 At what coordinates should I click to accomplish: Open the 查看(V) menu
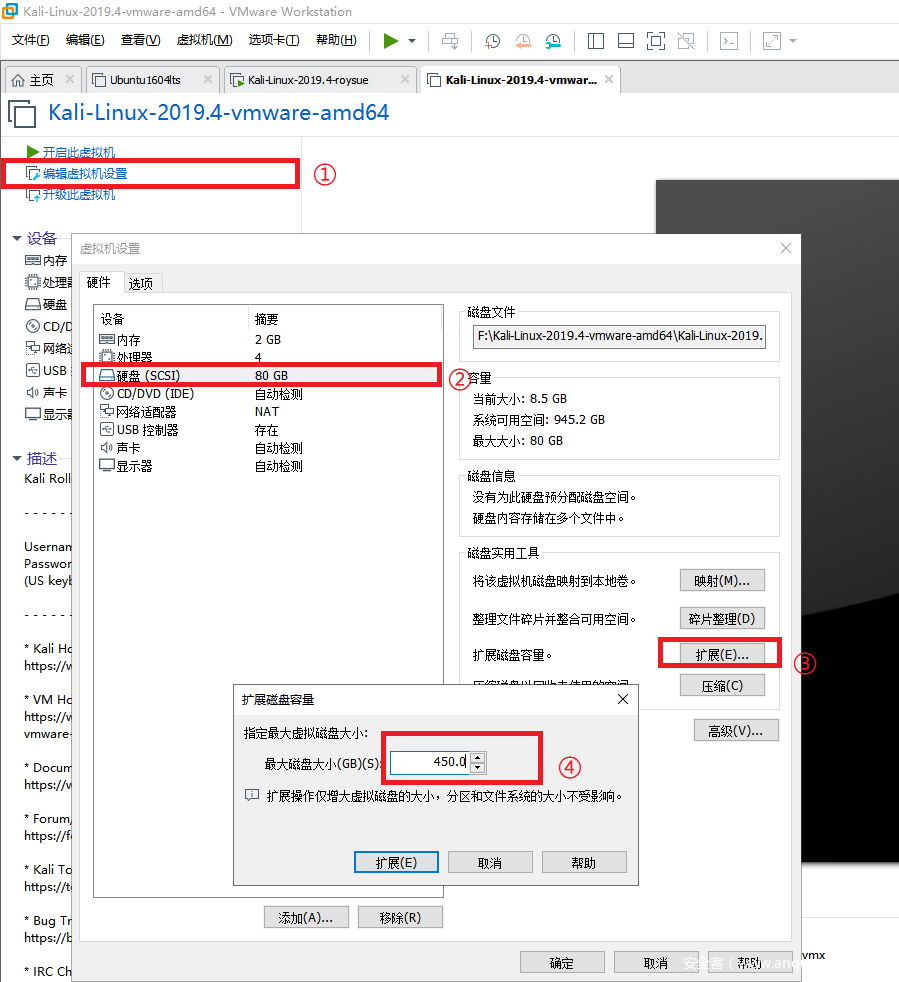(140, 40)
